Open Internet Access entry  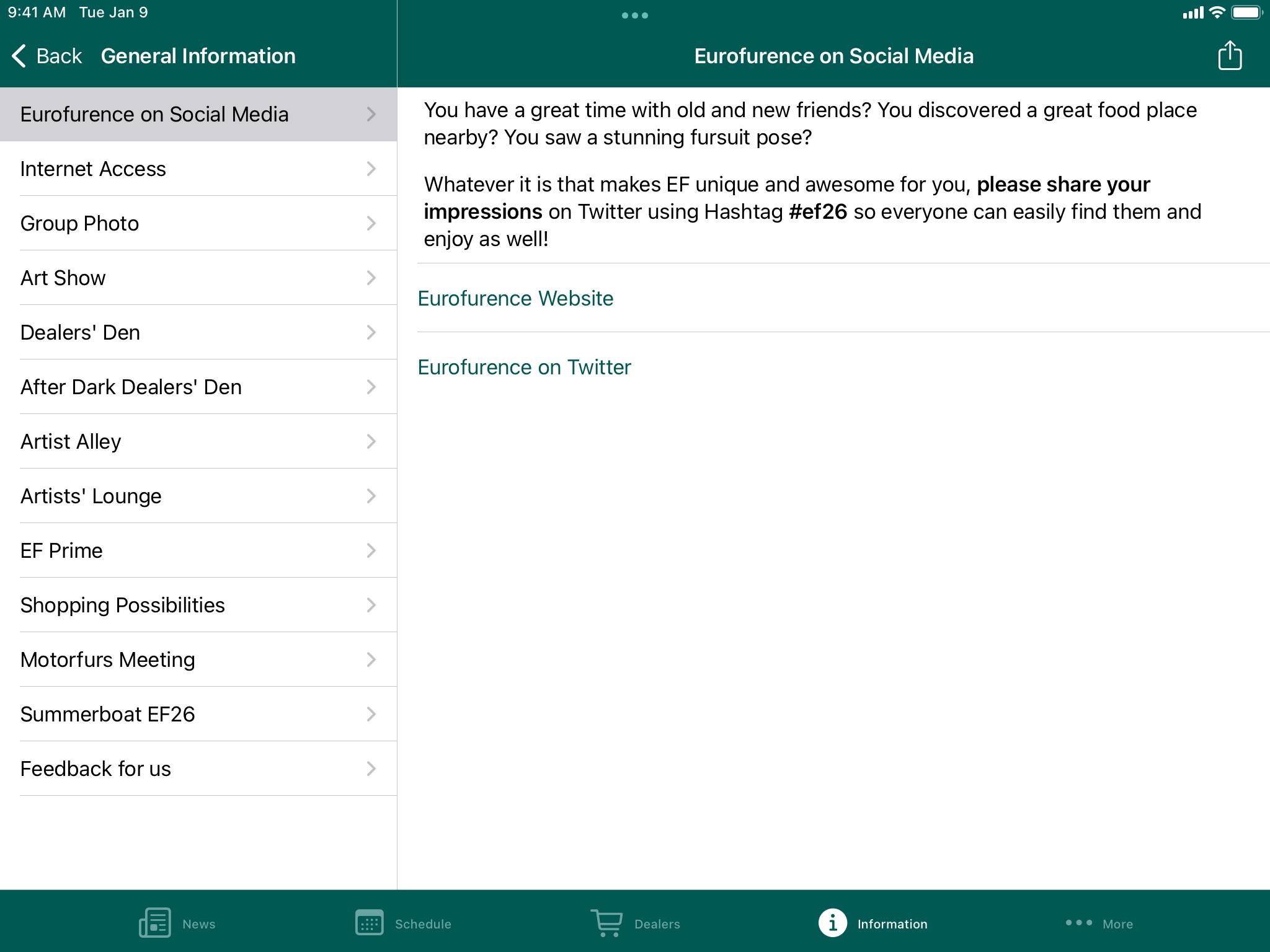coord(198,169)
